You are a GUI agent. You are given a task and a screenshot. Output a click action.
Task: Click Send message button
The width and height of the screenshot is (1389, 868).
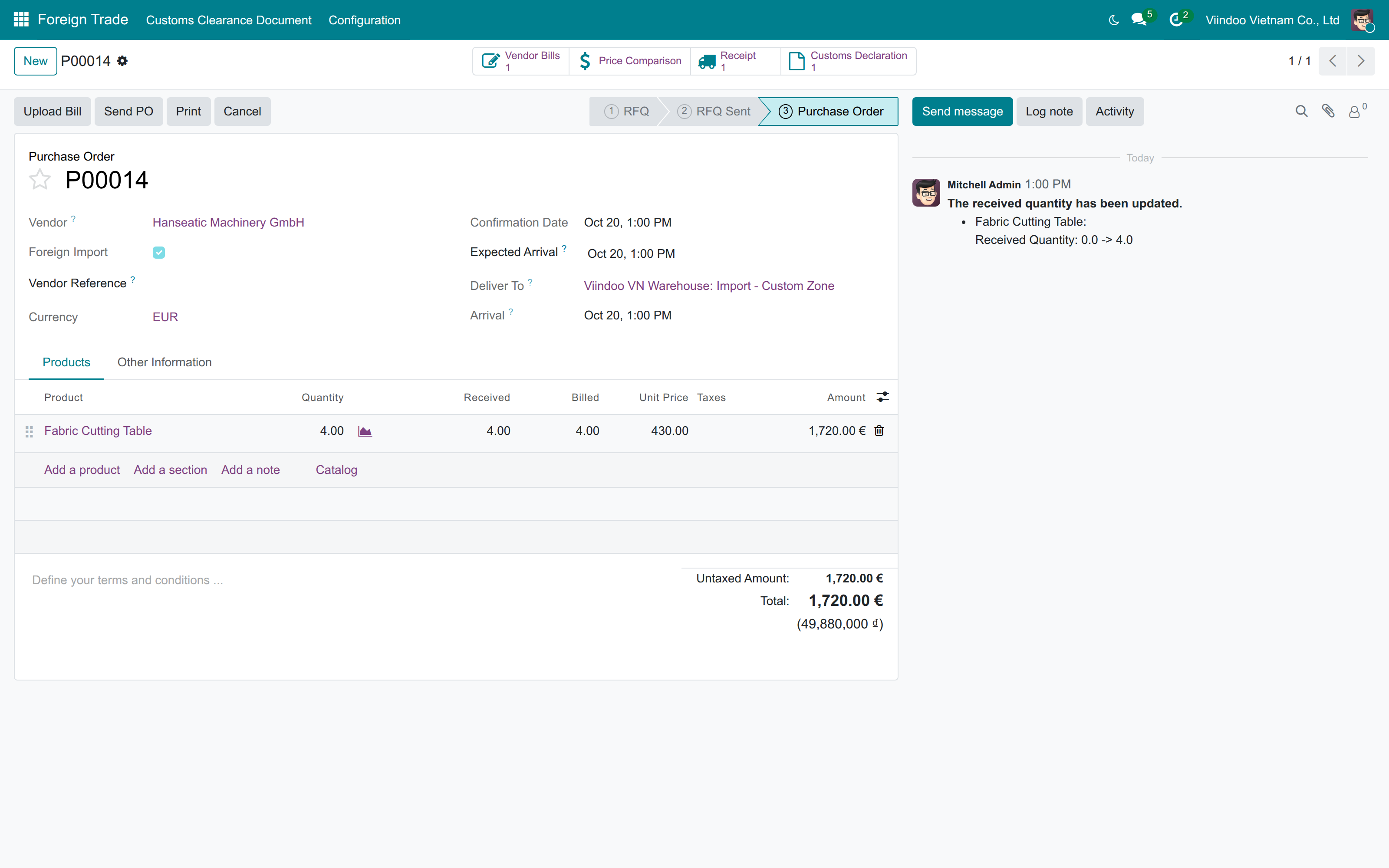point(962,112)
